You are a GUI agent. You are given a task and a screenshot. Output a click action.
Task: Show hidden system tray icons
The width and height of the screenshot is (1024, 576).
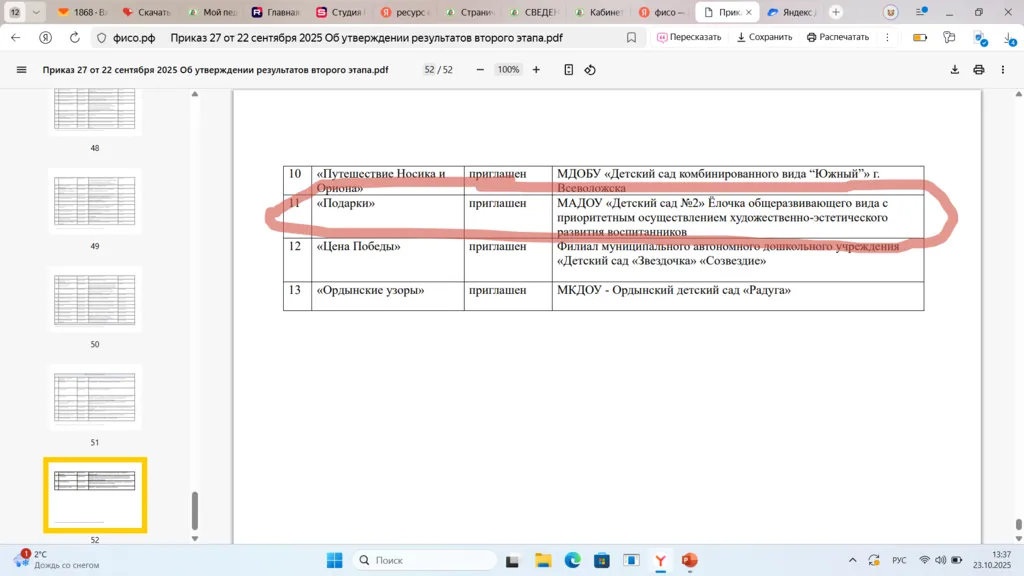(x=852, y=560)
